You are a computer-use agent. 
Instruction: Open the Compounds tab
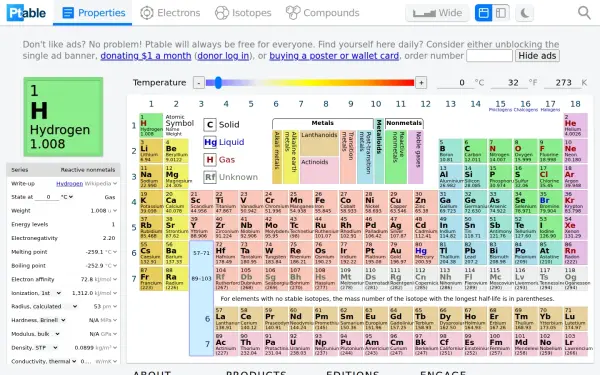[323, 13]
